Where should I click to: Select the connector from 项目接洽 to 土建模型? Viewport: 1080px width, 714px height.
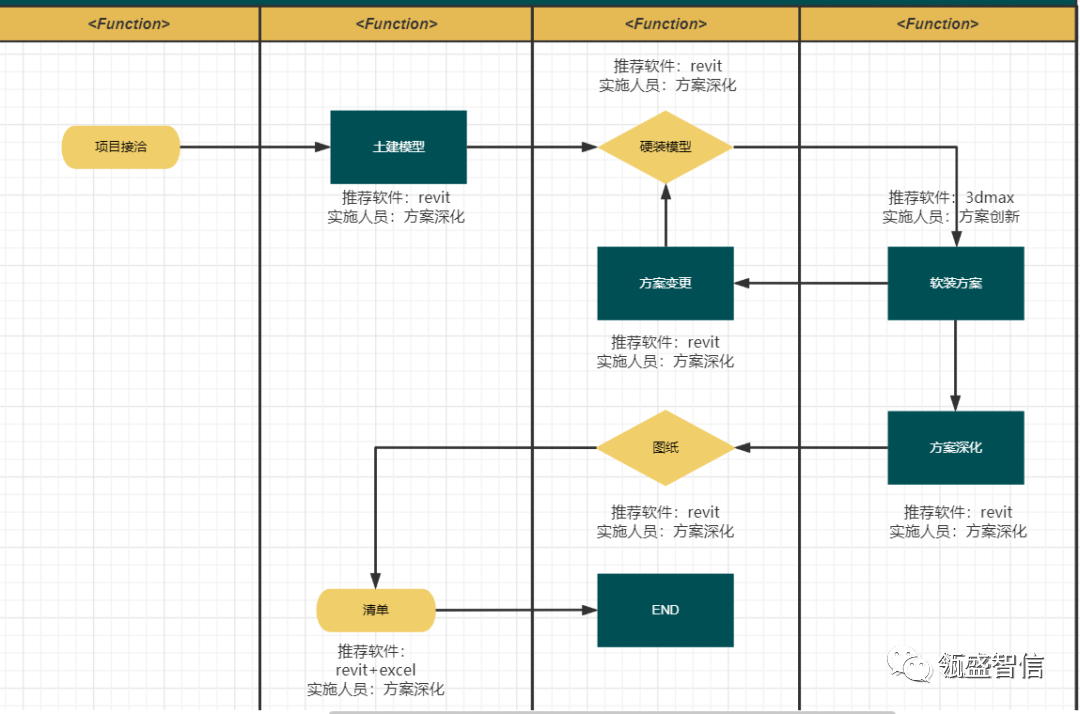click(255, 147)
